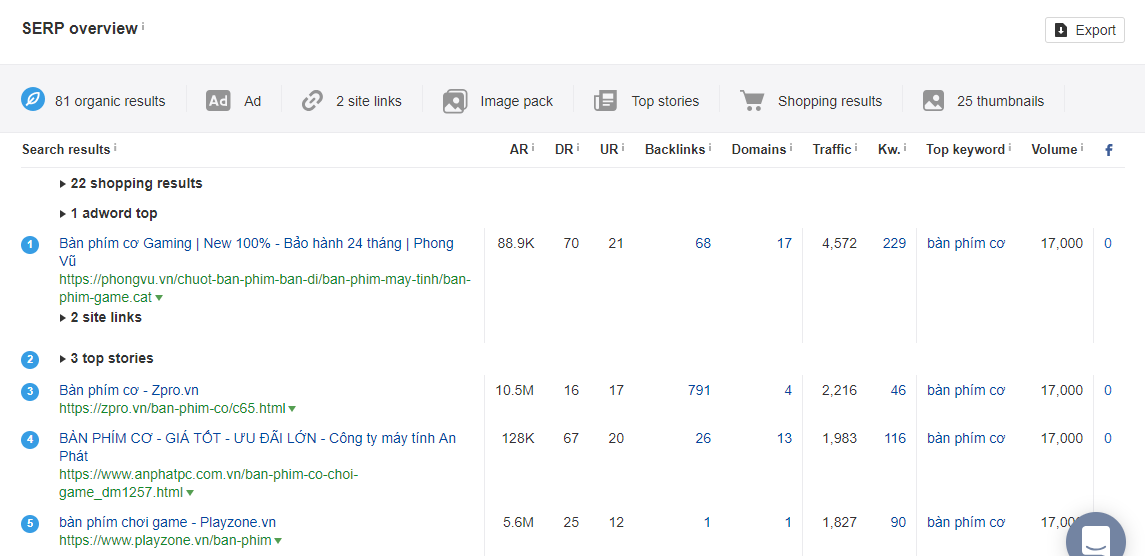Open bàn phím chơi game Playzone.vn result
The image size is (1145, 556).
[x=167, y=522]
